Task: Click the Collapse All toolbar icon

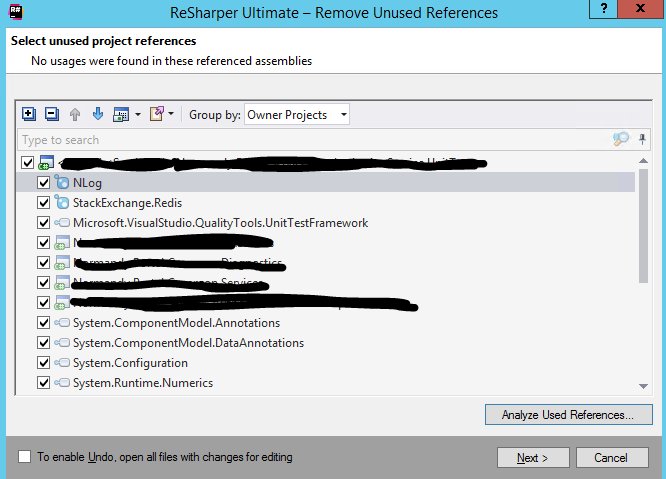Action: pos(52,114)
